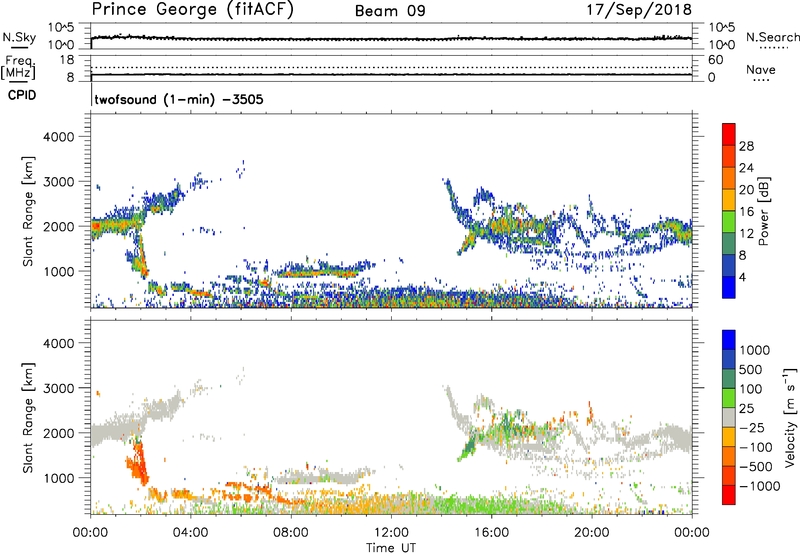800x554 pixels.
Task: Click the 'Time UT' axis title
Action: [391, 548]
